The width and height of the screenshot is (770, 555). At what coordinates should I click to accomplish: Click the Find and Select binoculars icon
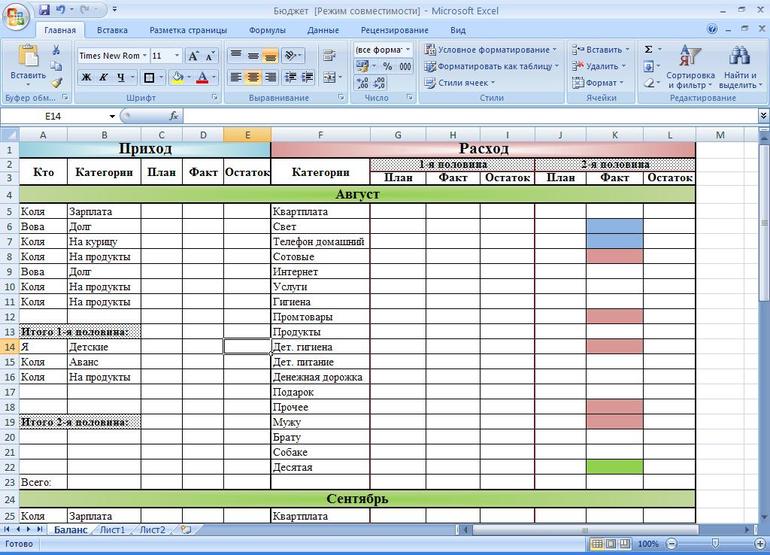coord(739,58)
